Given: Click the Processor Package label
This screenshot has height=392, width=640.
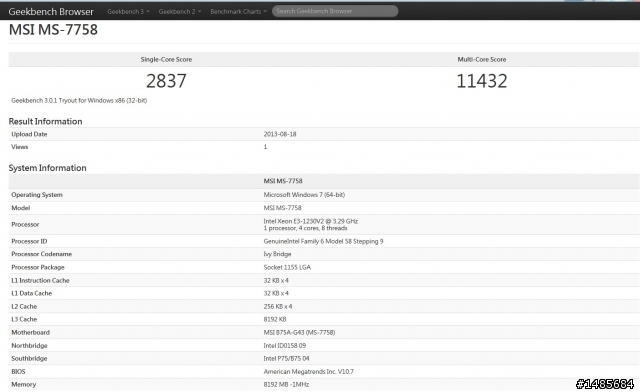Looking at the screenshot, I should pyautogui.click(x=38, y=267).
